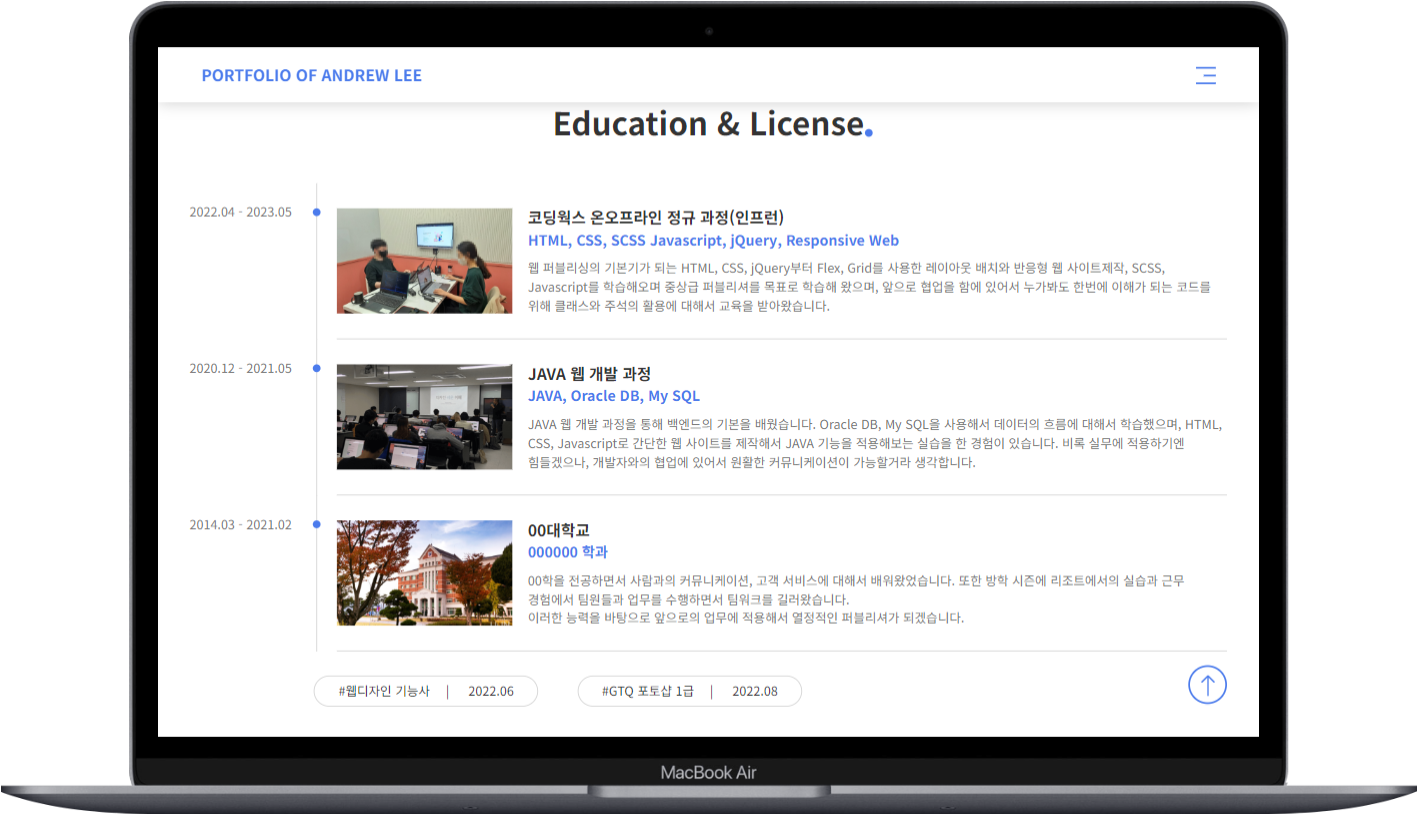Click the date text 2014.03 - 2021.02

tap(241, 524)
